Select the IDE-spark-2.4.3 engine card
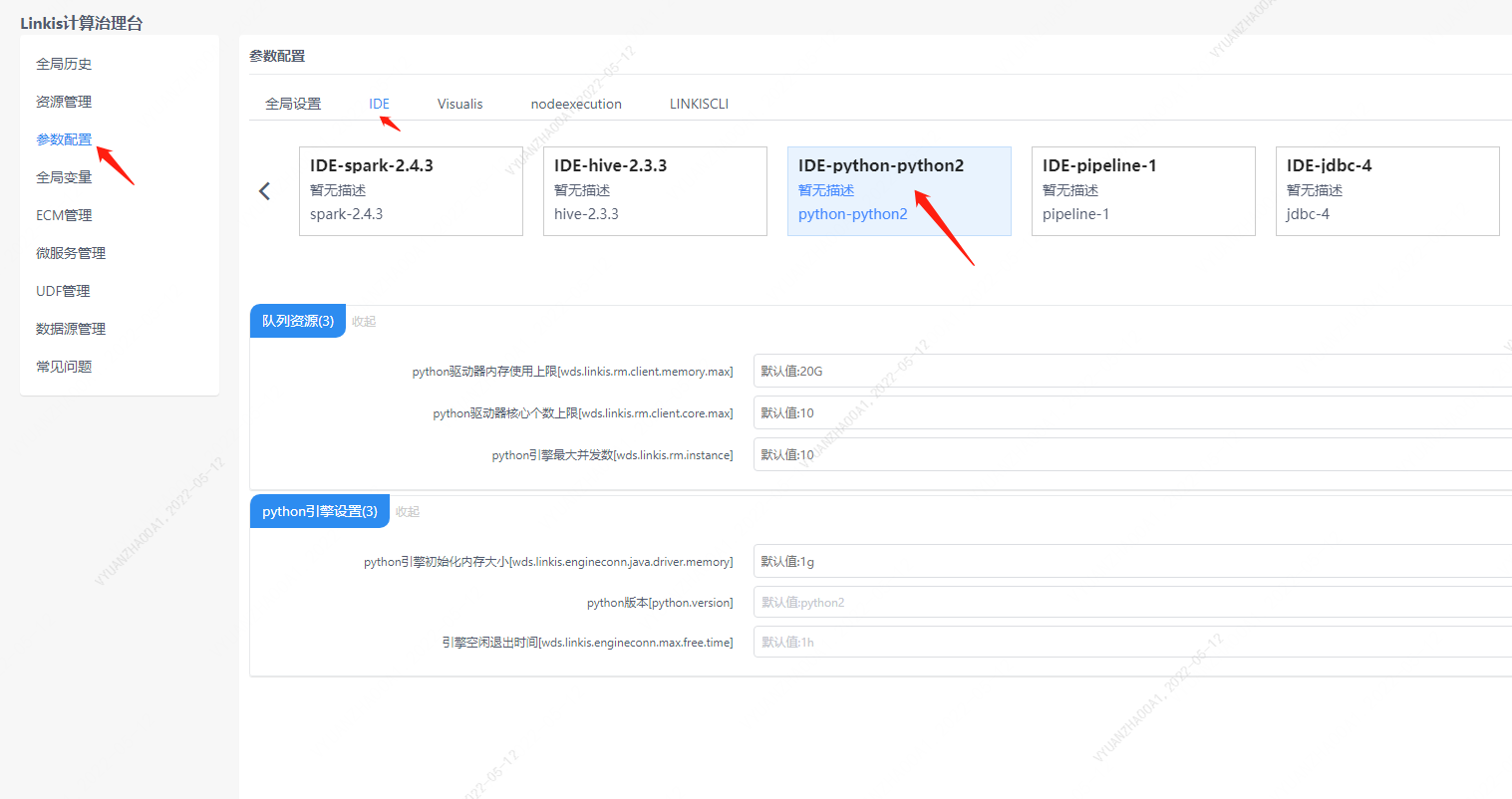Screen dimensions: 1512x799 point(411,190)
